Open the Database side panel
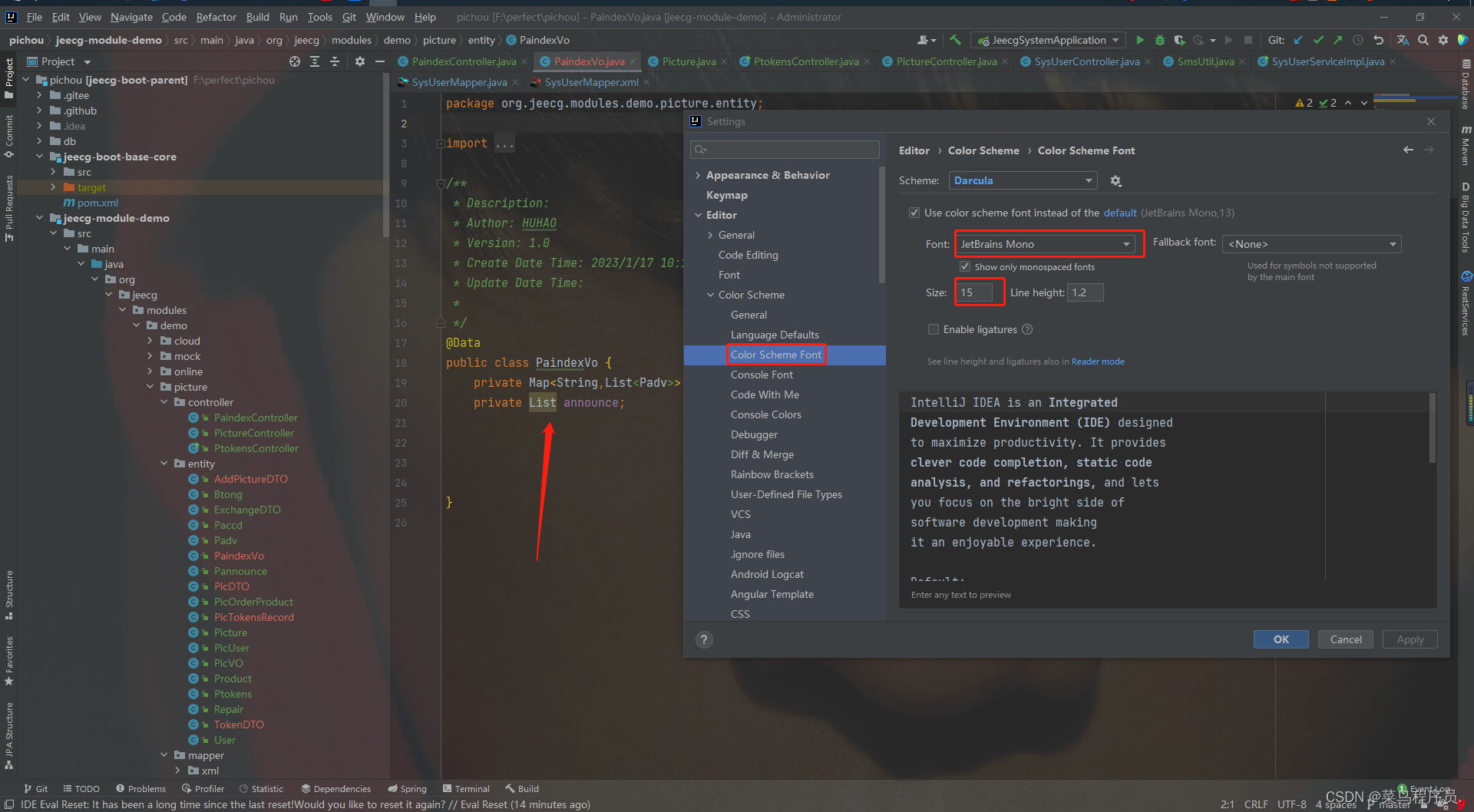Screen dimensions: 1474x812 click(1466, 86)
